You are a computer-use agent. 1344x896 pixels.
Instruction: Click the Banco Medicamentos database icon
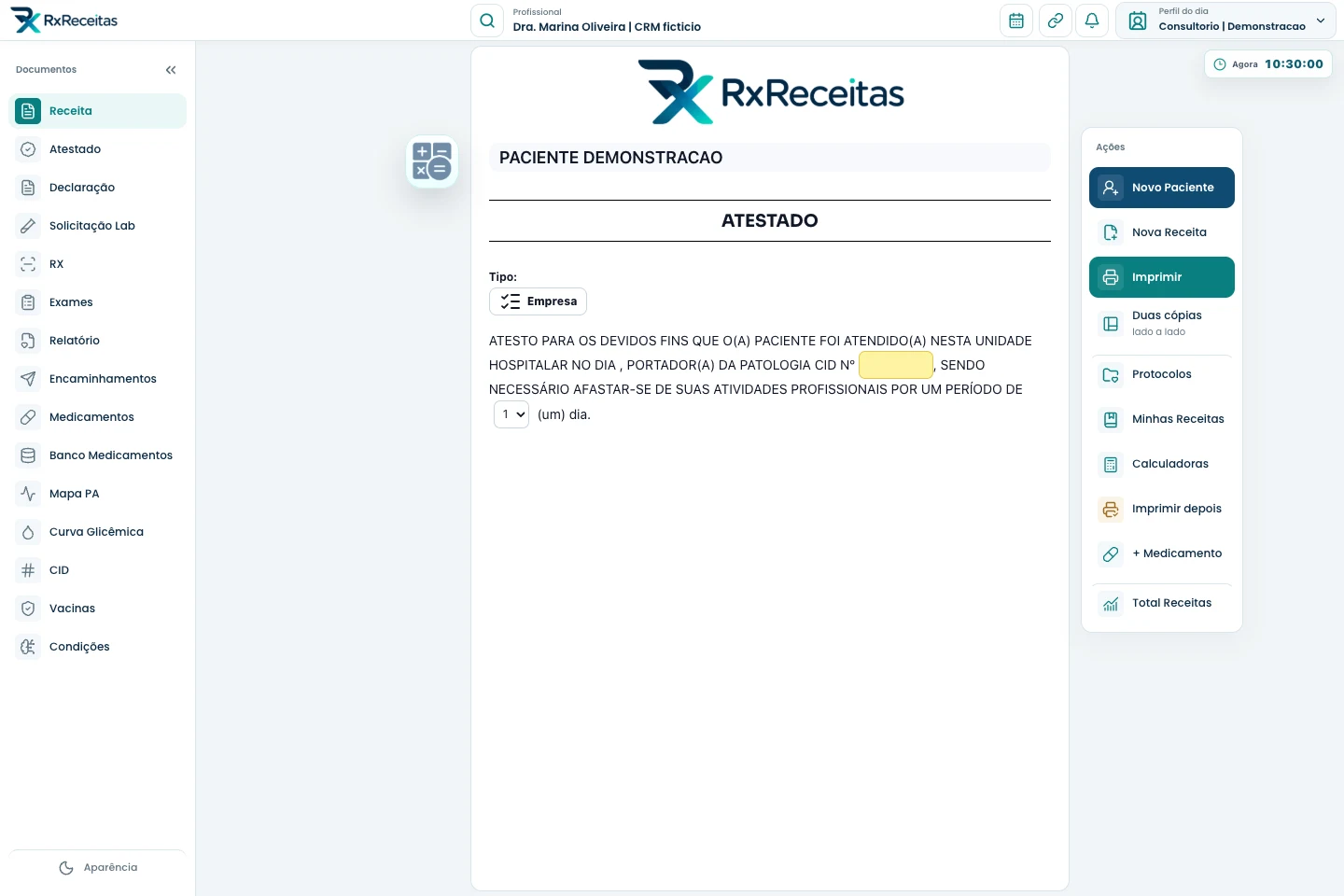coord(28,455)
